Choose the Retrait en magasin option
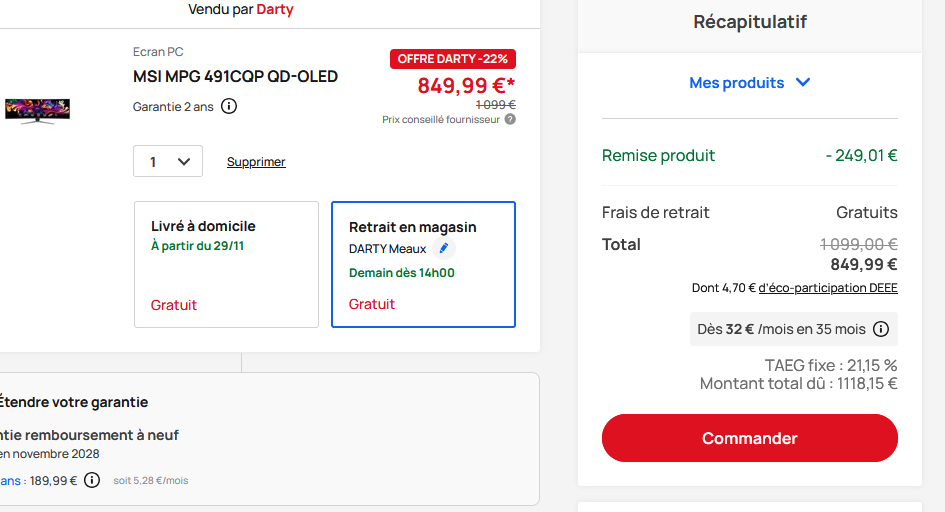945x512 pixels. [423, 264]
